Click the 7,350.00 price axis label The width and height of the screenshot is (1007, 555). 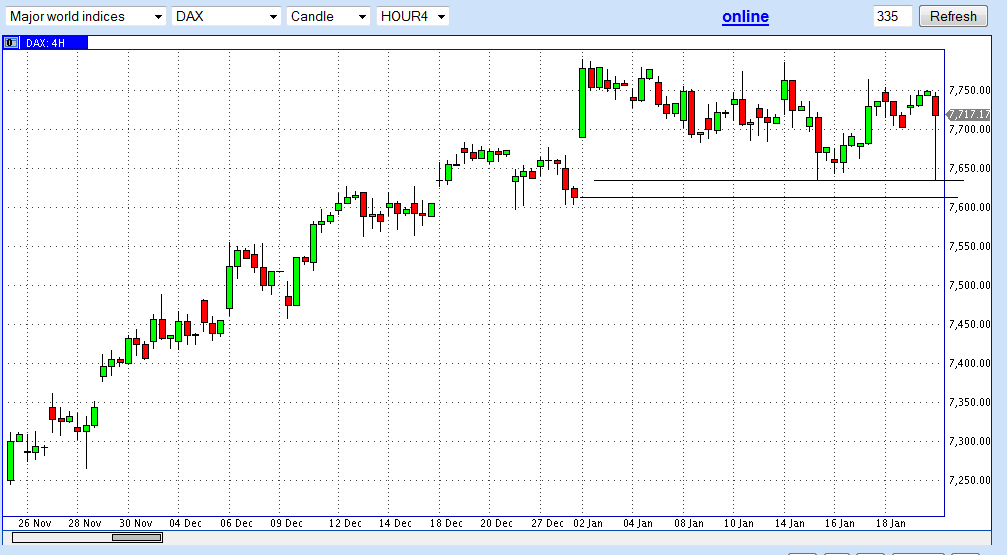point(969,402)
